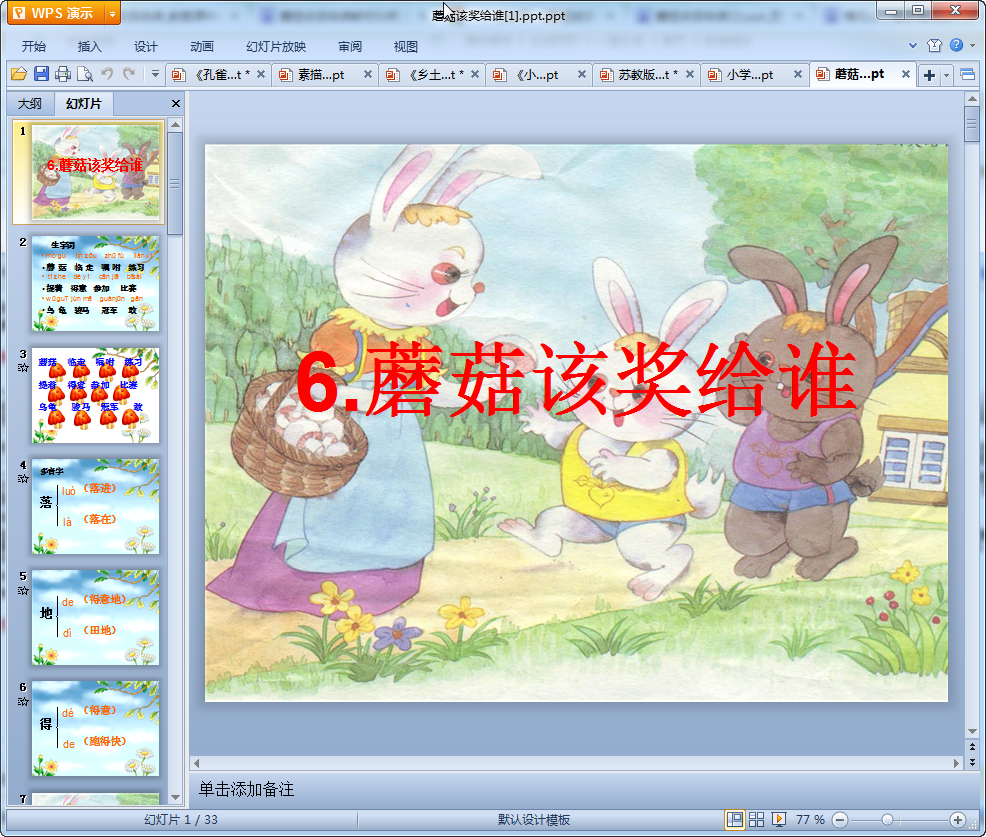Click animation star icon beside slide 3
Viewport: 986px width, 837px height.
tap(23, 367)
